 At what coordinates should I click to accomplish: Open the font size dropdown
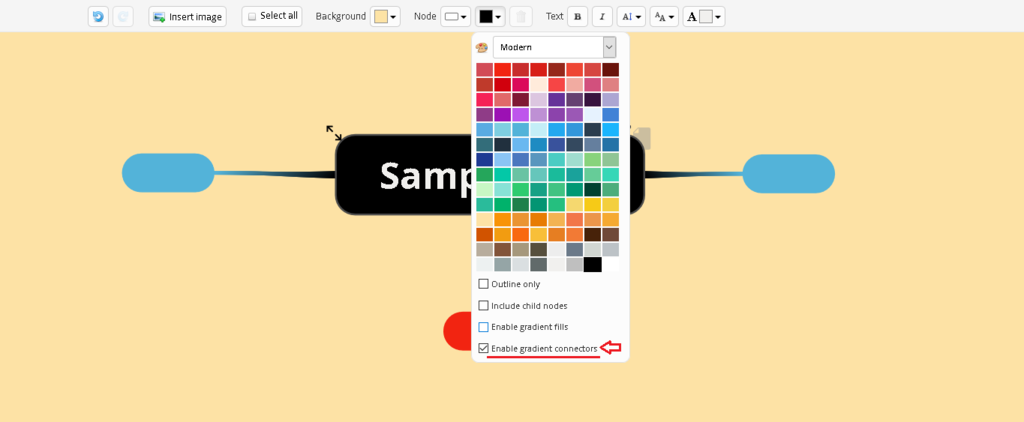coord(664,16)
